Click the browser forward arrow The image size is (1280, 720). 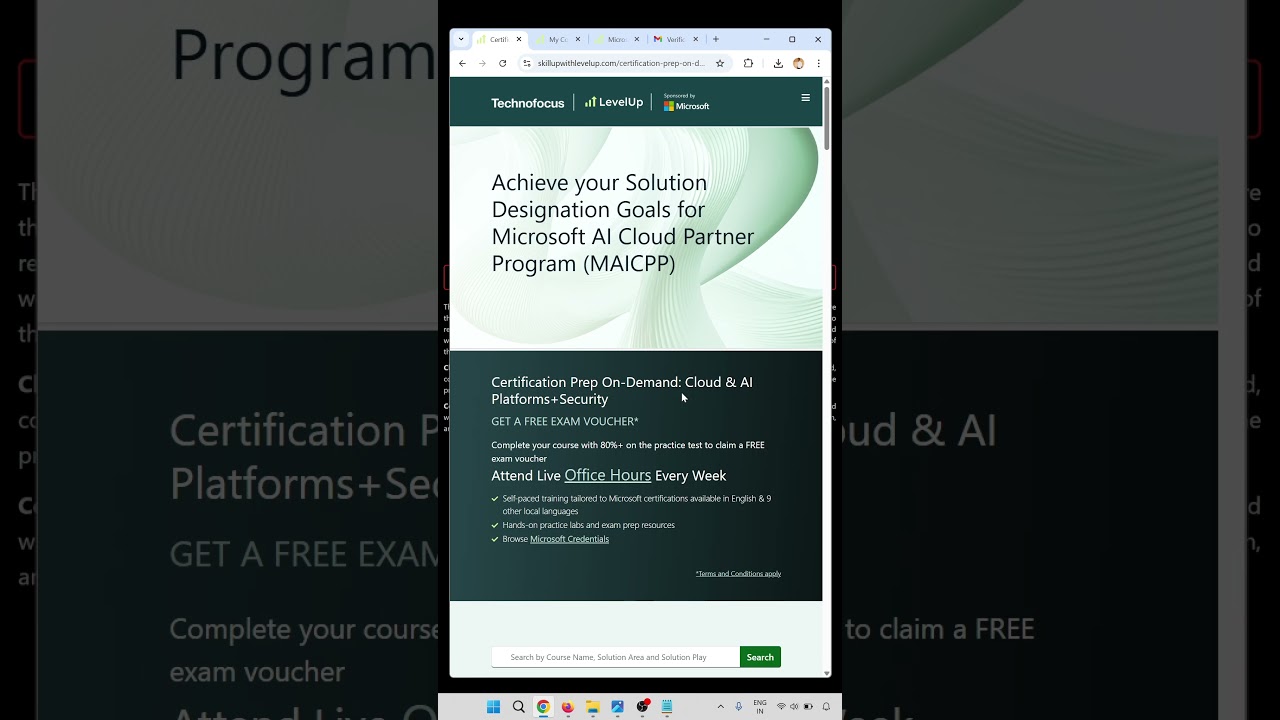pyautogui.click(x=482, y=63)
